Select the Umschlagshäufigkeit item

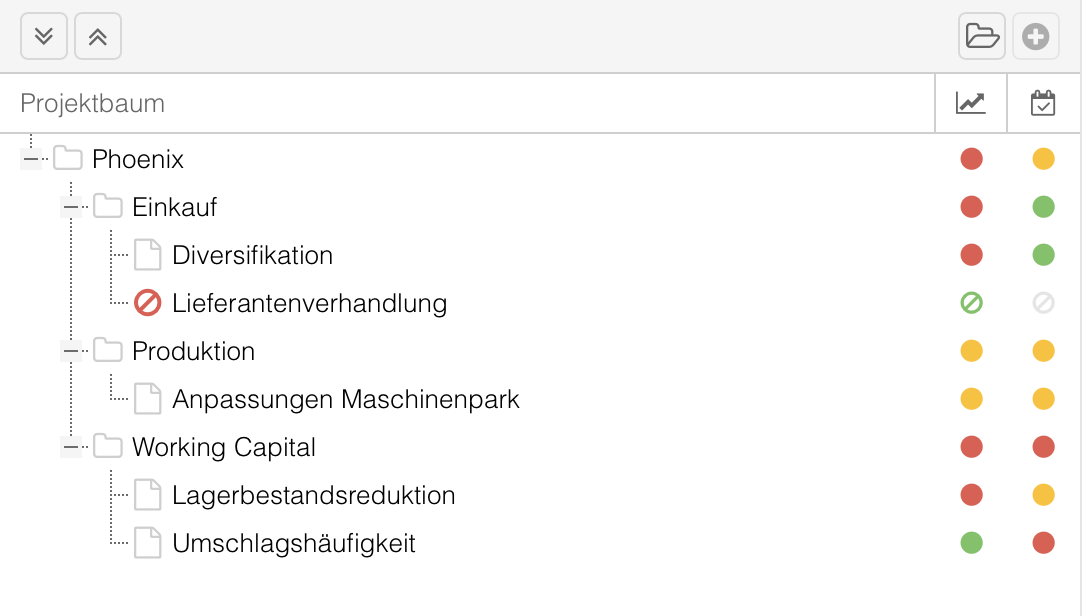tap(293, 544)
